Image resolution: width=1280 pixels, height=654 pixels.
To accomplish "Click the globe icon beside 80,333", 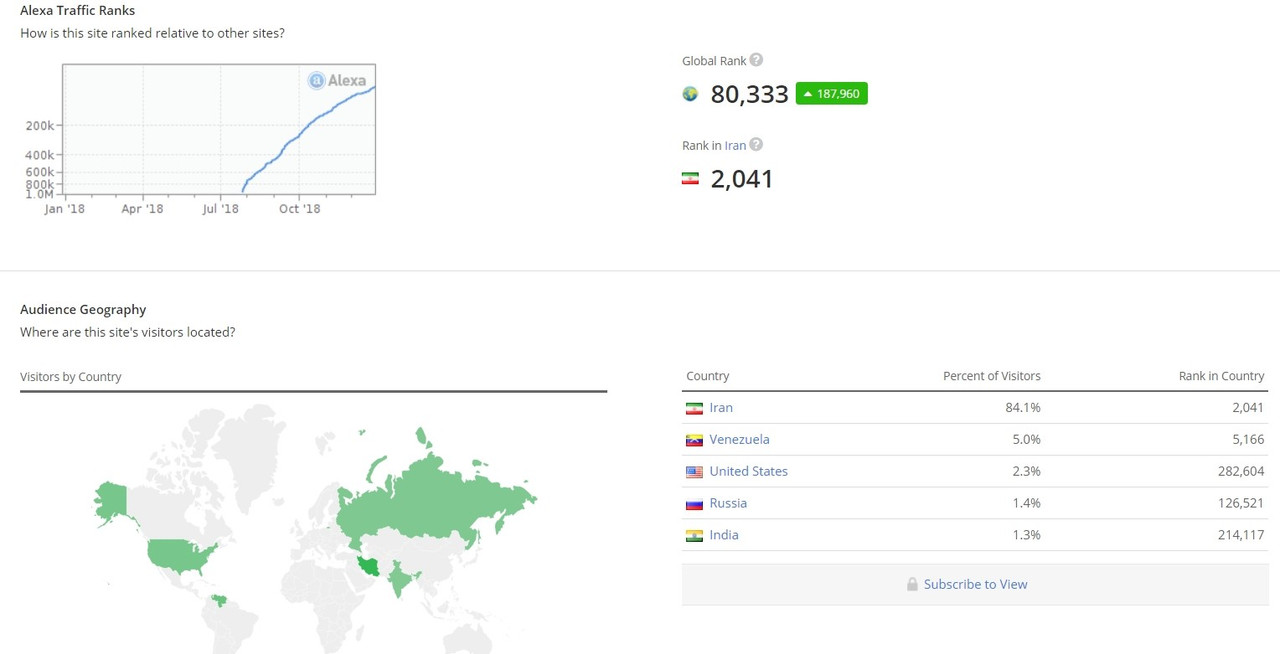I will pyautogui.click(x=690, y=94).
